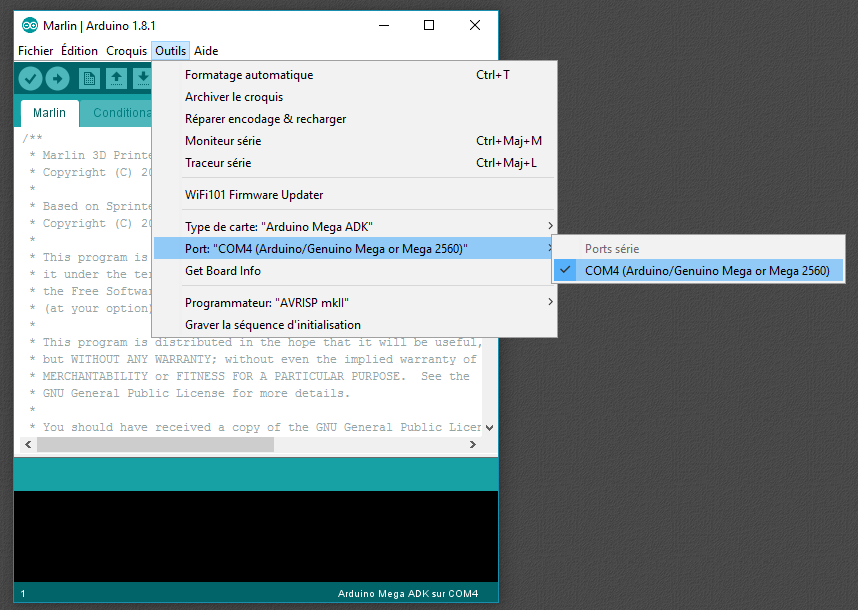
Task: Switch to the Marlin tab
Action: coord(49,113)
